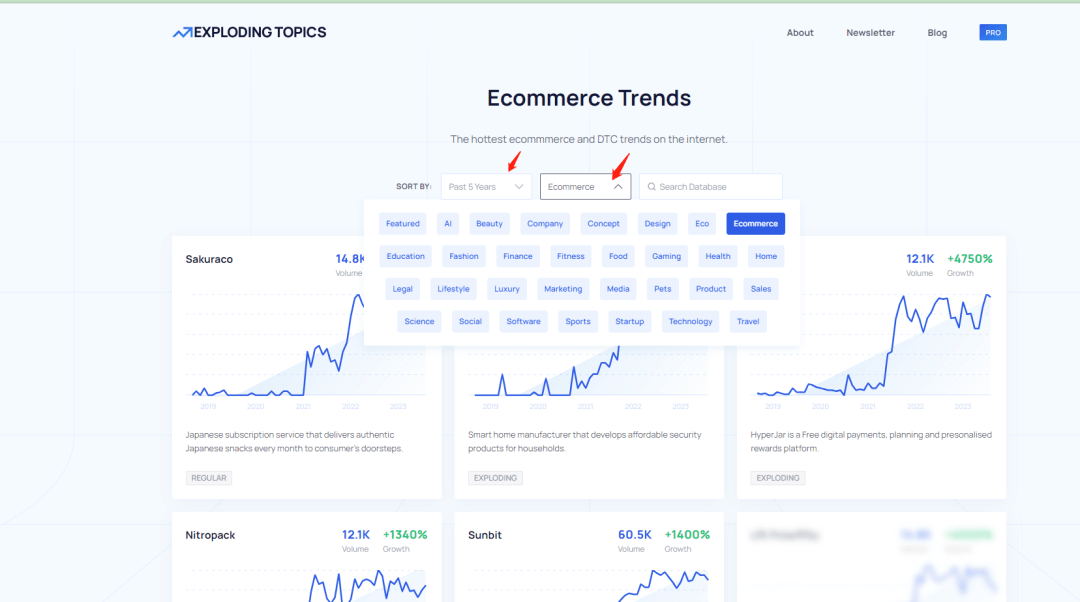
Task: Select the Featured category tag
Action: (x=403, y=224)
